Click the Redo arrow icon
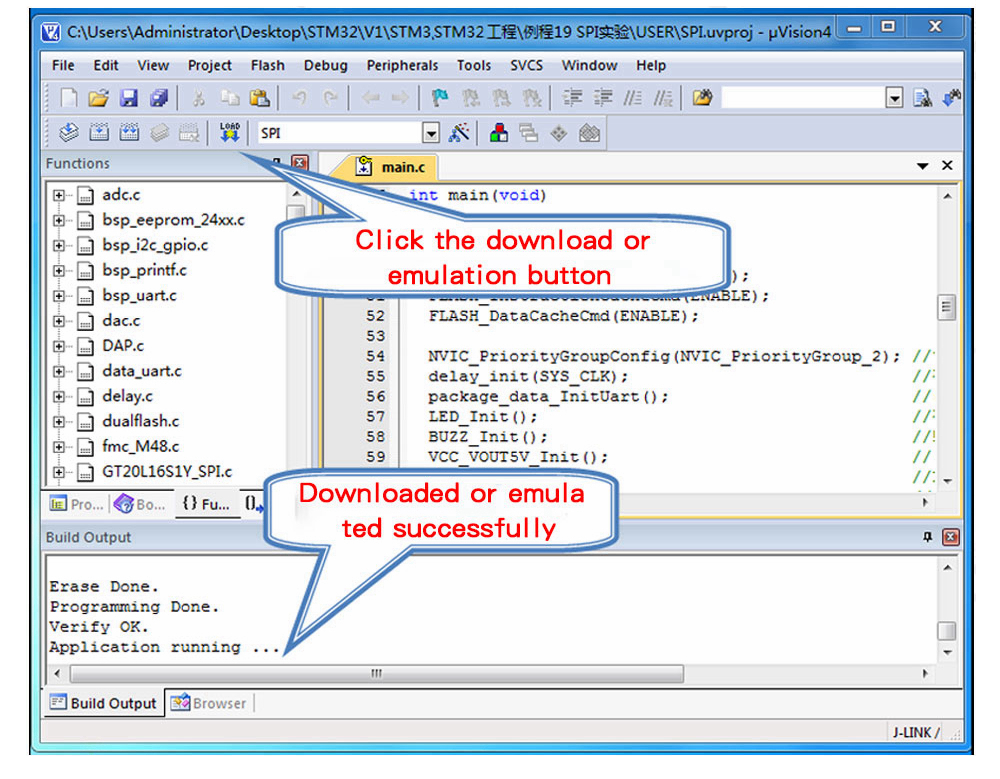Screen dimensions: 1000x779 [330, 98]
